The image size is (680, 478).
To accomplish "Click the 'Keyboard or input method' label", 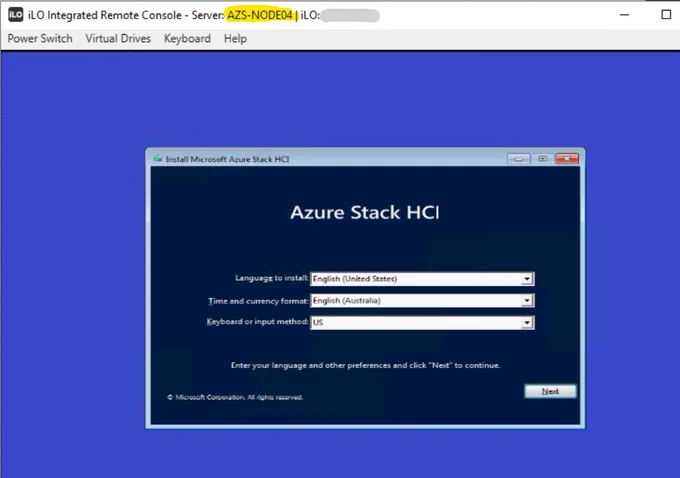I will point(257,322).
